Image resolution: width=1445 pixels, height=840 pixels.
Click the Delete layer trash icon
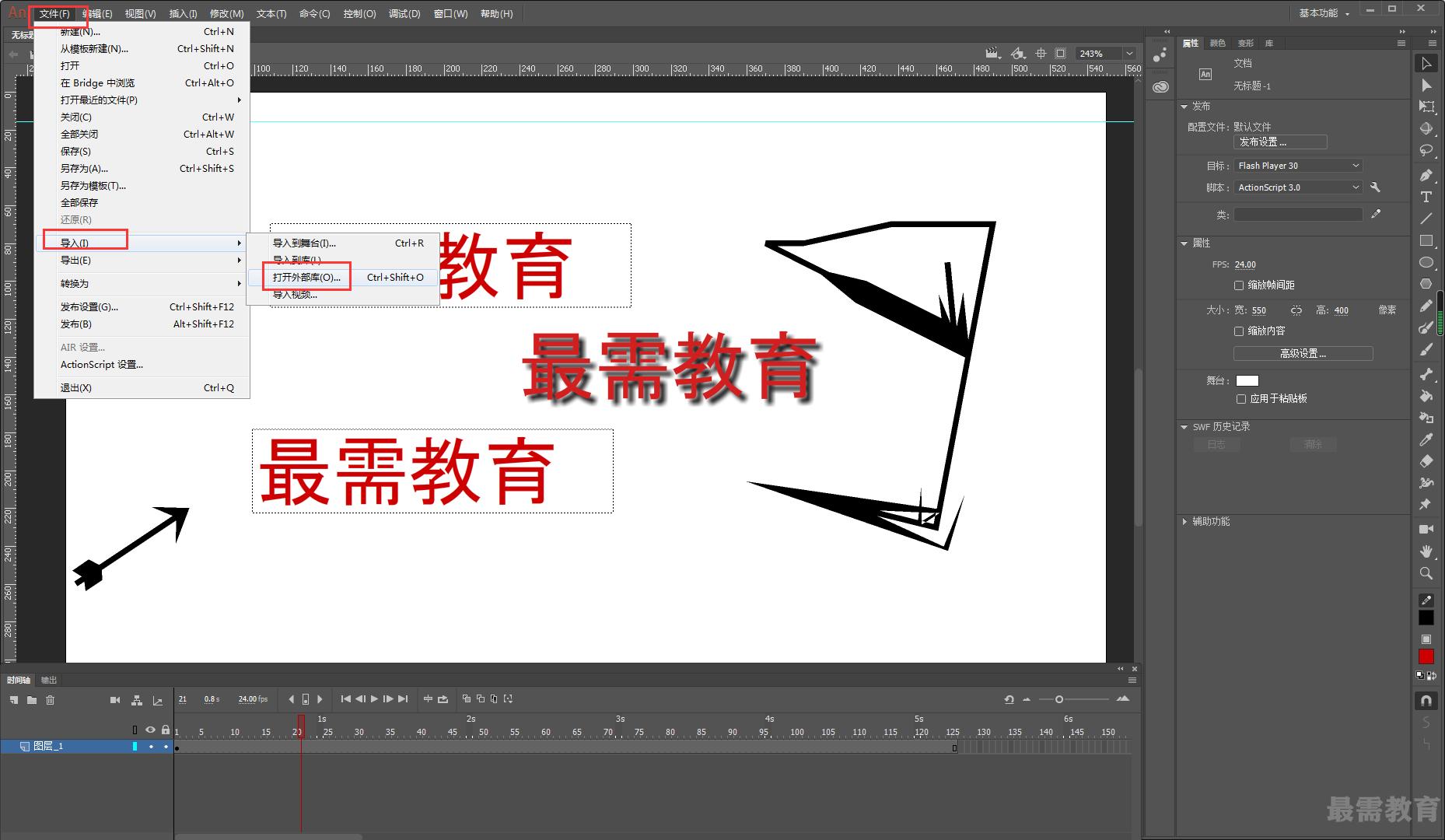pyautogui.click(x=51, y=700)
